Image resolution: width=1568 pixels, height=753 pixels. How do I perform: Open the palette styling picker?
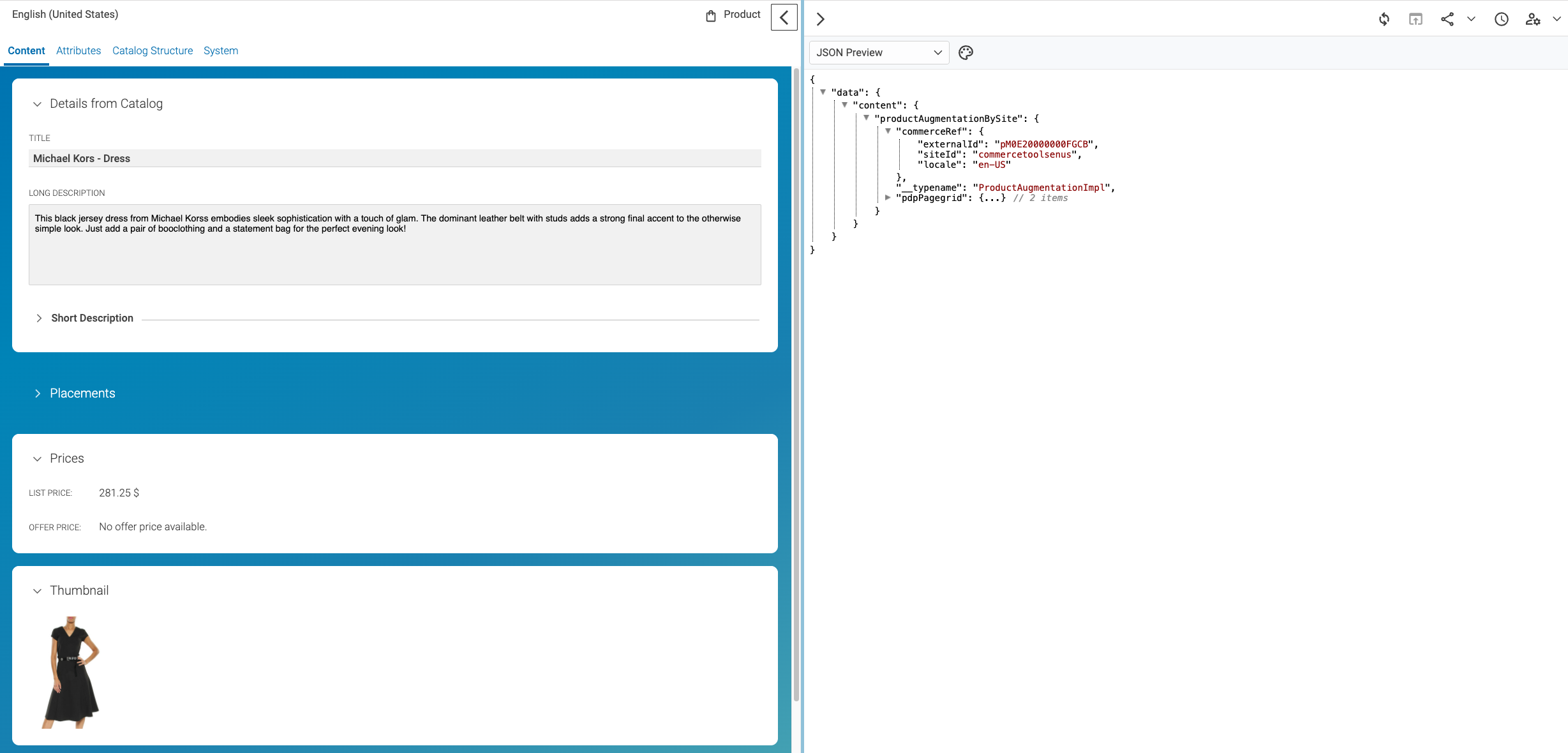(966, 52)
